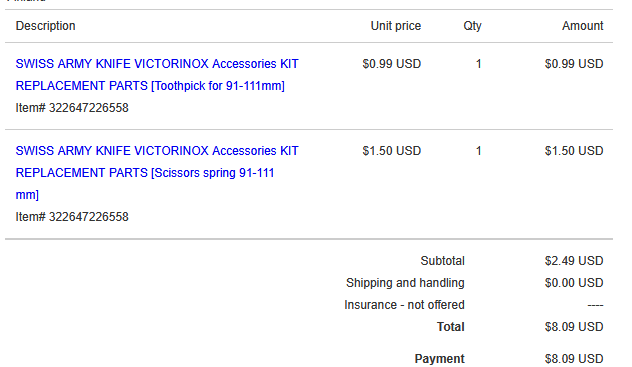Click the bold Payment label
Screen dimensions: 632x367
click(439, 359)
